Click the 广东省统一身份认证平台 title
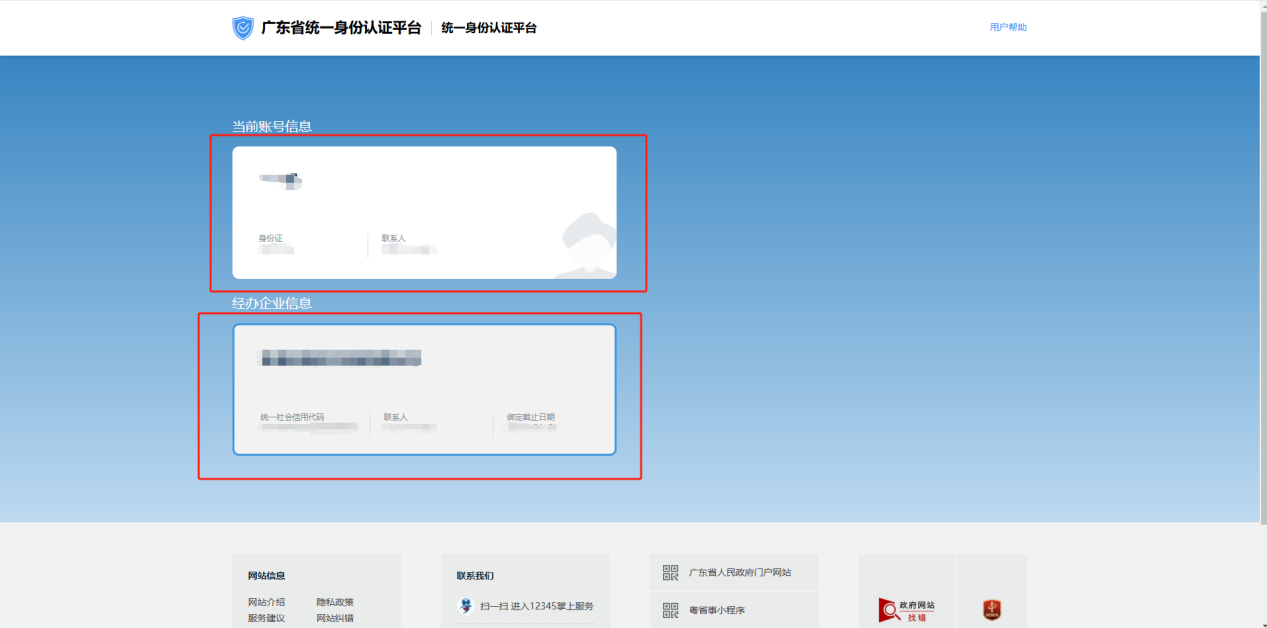This screenshot has height=628, width=1267. click(341, 28)
